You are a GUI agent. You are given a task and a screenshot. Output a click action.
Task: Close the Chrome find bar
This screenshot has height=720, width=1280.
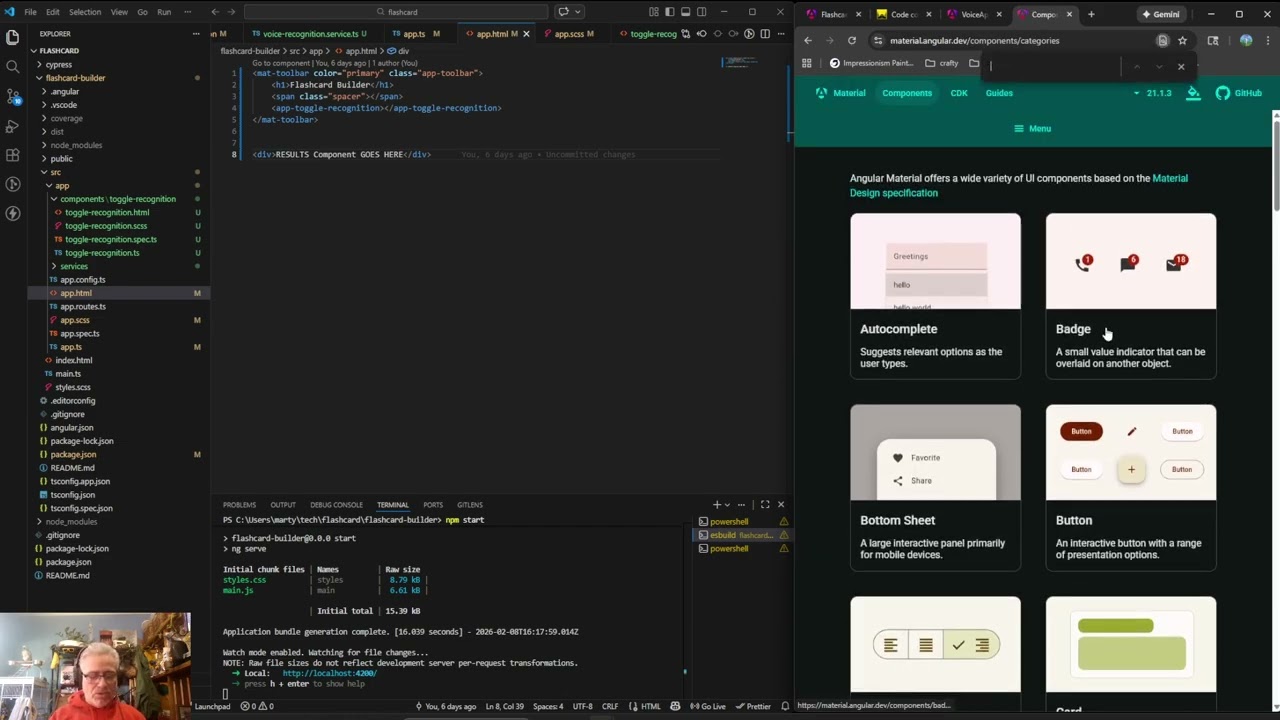point(1181,67)
